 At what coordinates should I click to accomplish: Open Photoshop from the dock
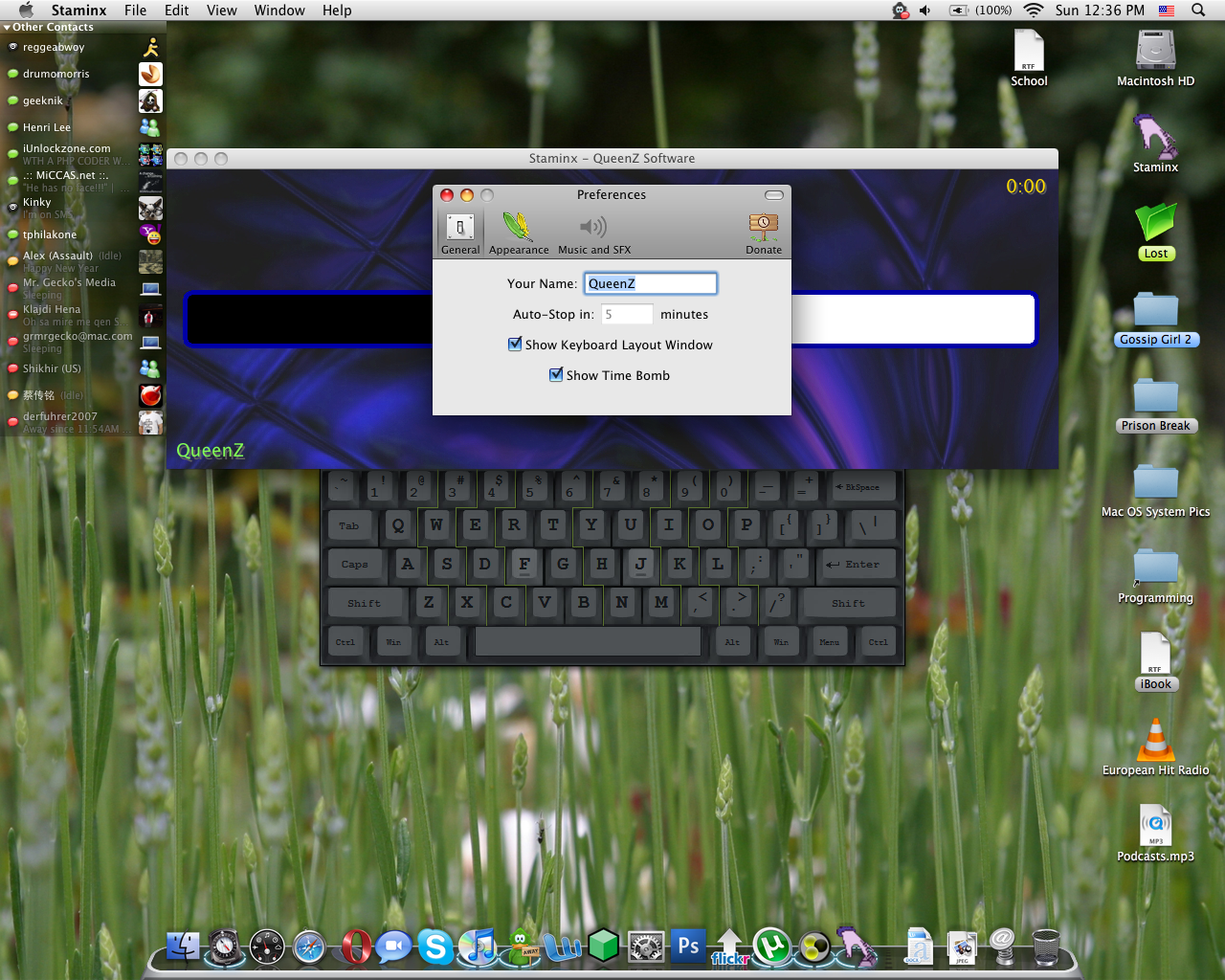click(x=688, y=946)
